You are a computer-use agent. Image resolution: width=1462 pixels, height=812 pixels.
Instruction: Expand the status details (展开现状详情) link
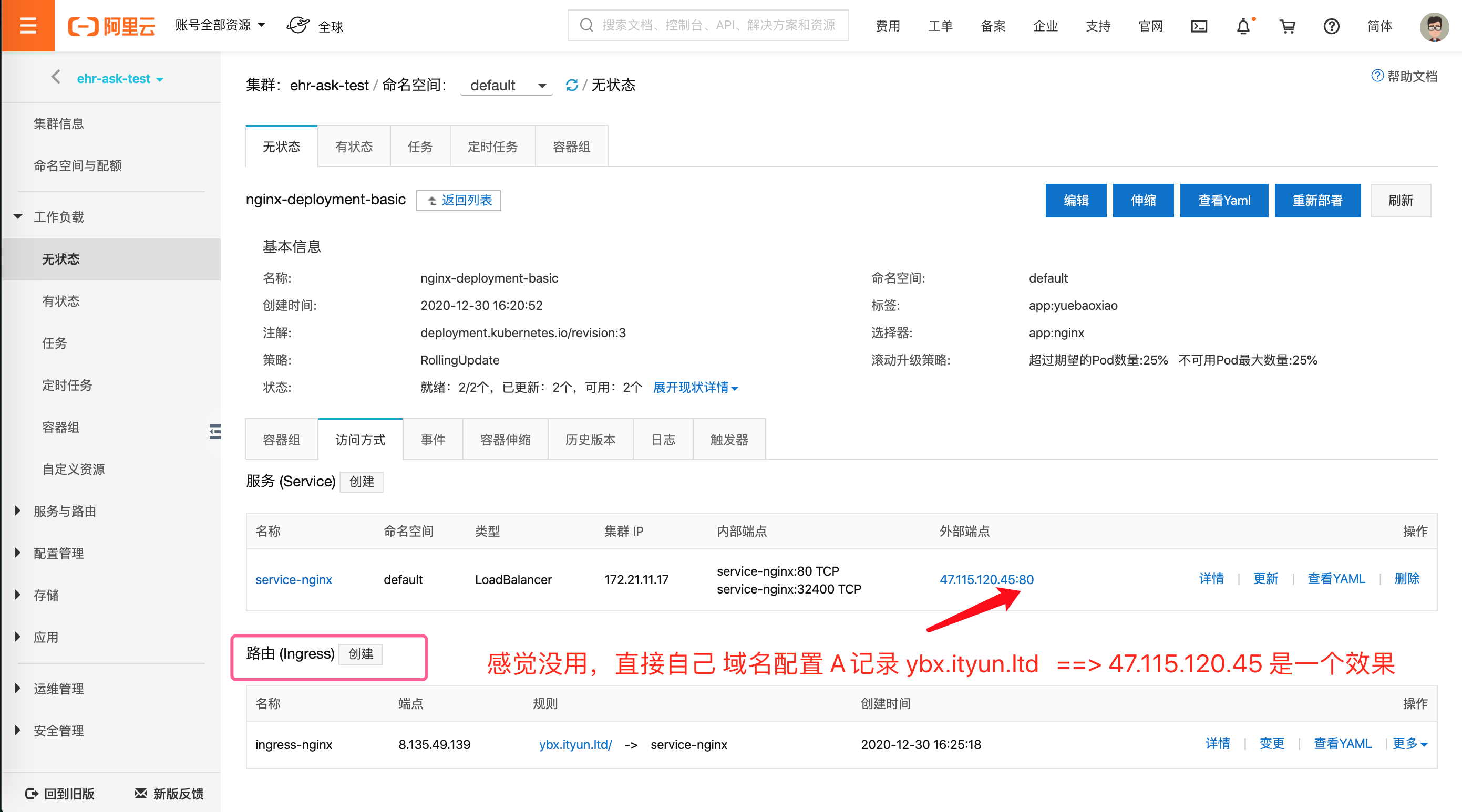click(695, 387)
